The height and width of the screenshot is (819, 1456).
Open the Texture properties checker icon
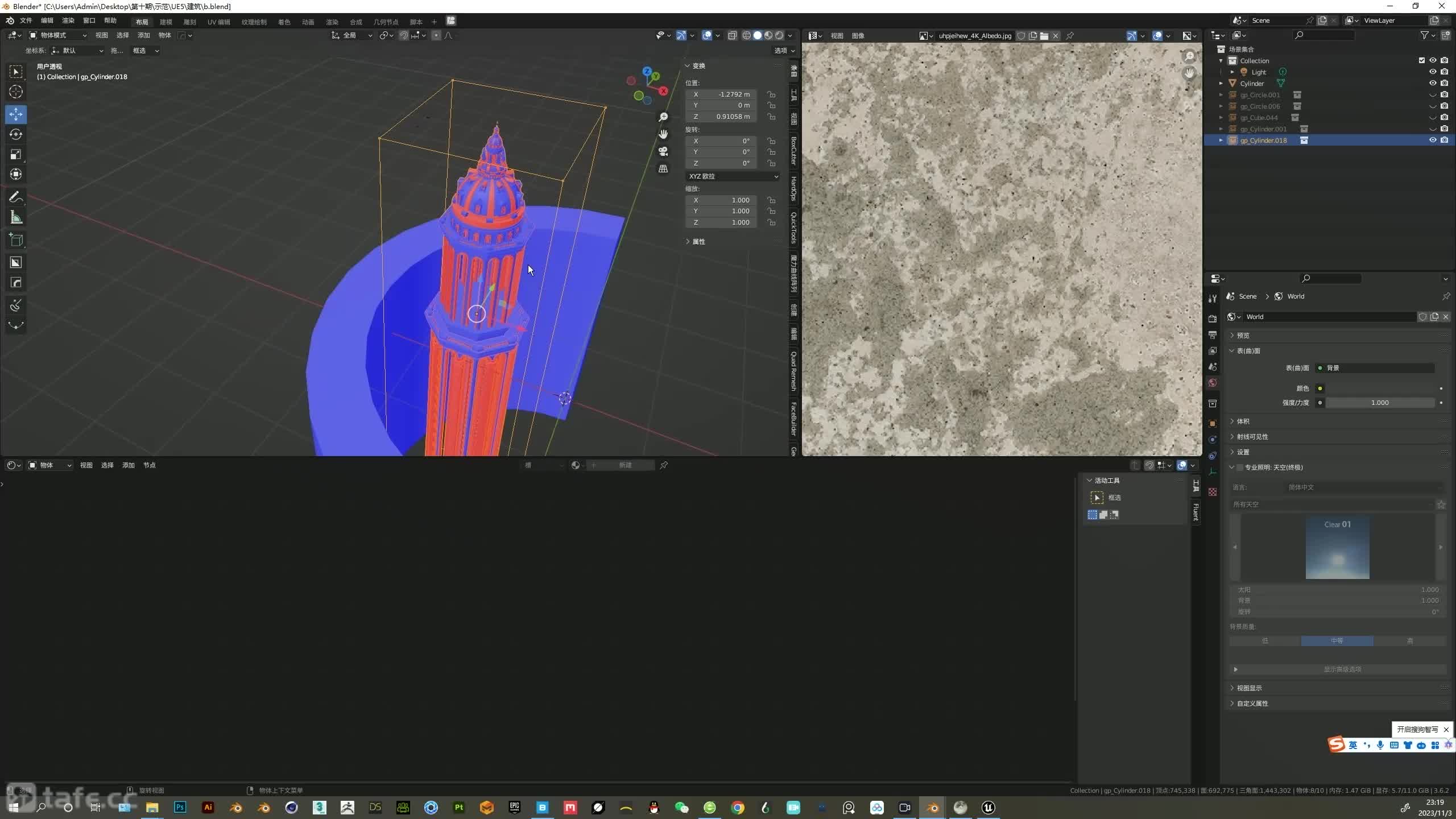1213,492
